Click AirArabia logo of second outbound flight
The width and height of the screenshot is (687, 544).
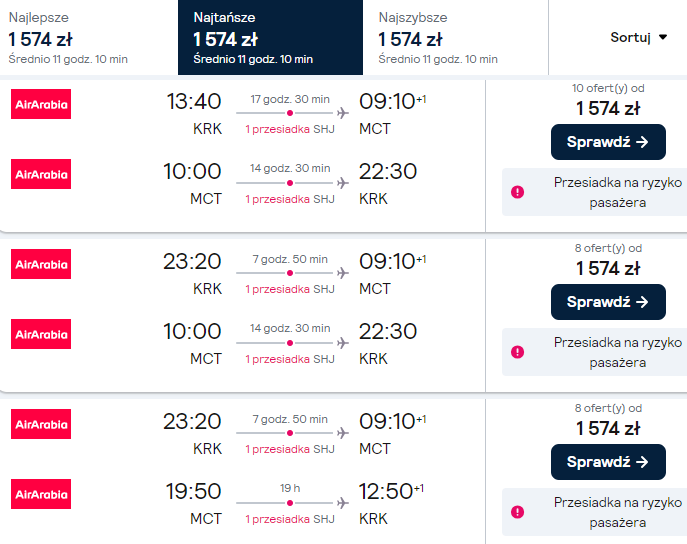41,264
